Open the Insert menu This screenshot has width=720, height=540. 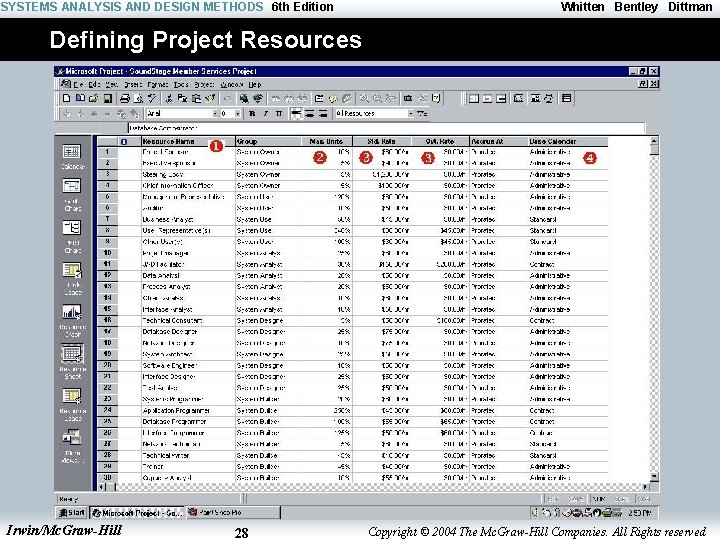click(133, 84)
